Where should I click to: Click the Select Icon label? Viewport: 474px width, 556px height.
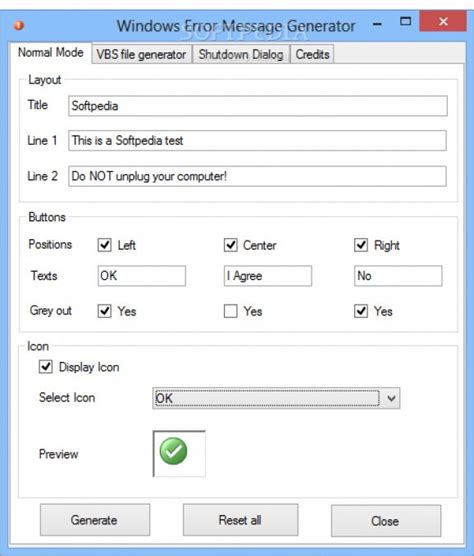pos(67,397)
